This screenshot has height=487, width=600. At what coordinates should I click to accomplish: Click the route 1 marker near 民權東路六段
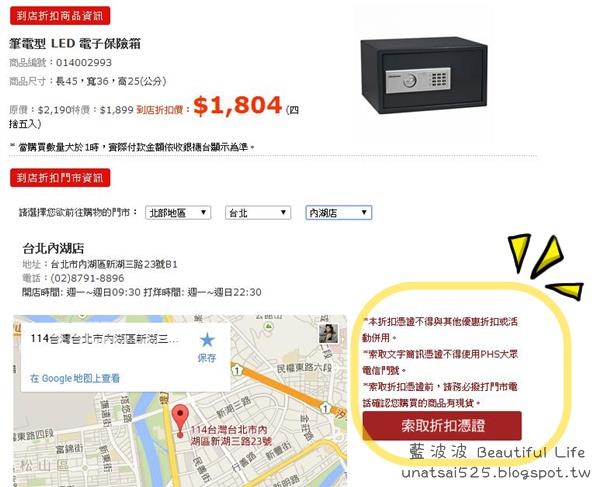point(237,370)
